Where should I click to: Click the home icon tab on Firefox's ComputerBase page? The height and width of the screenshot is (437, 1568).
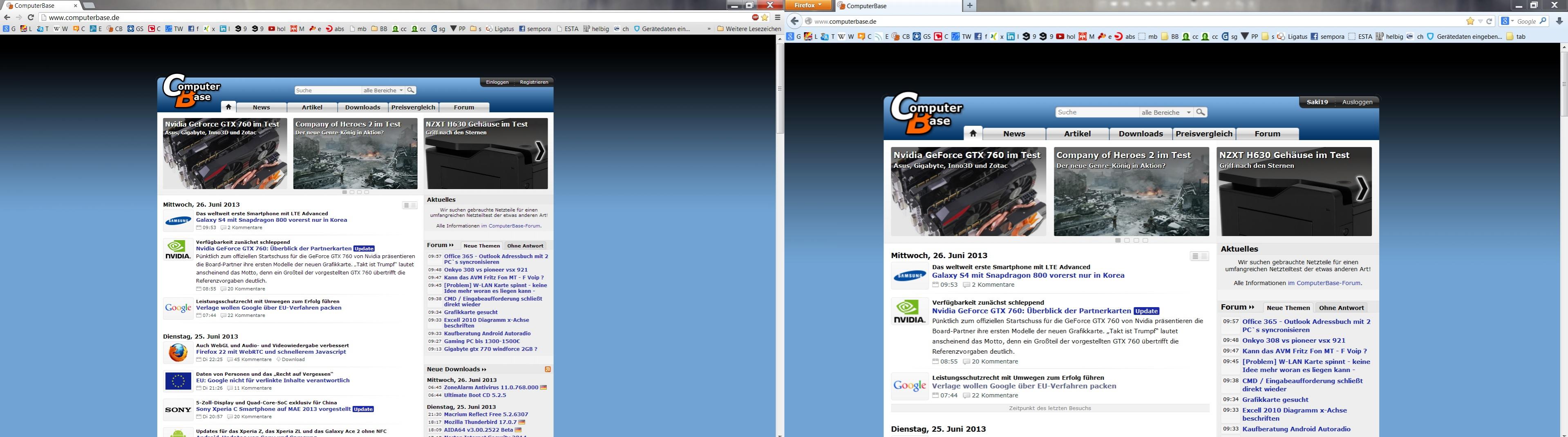coord(973,133)
